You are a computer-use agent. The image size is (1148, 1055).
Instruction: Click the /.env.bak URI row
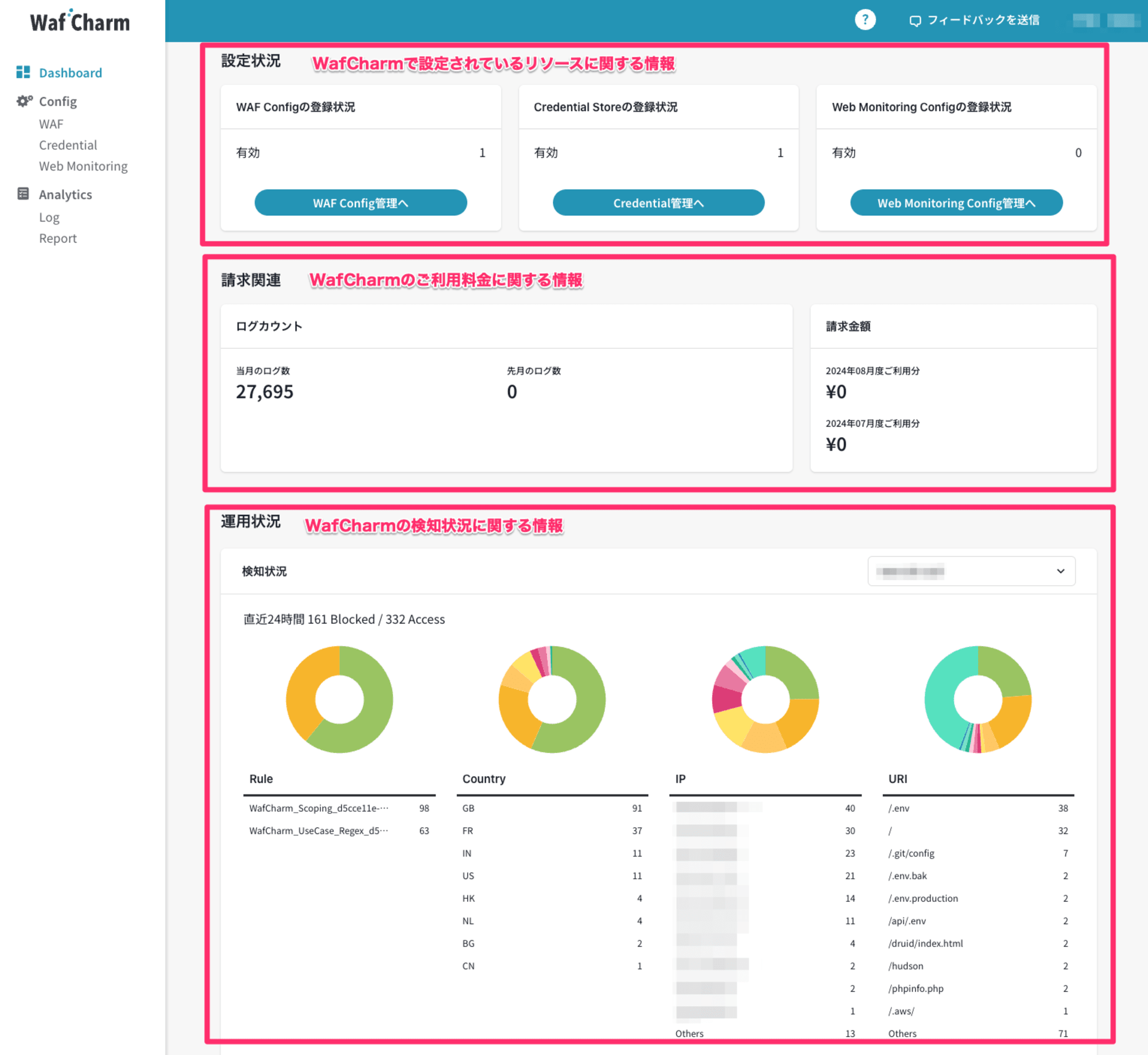pyautogui.click(x=978, y=876)
